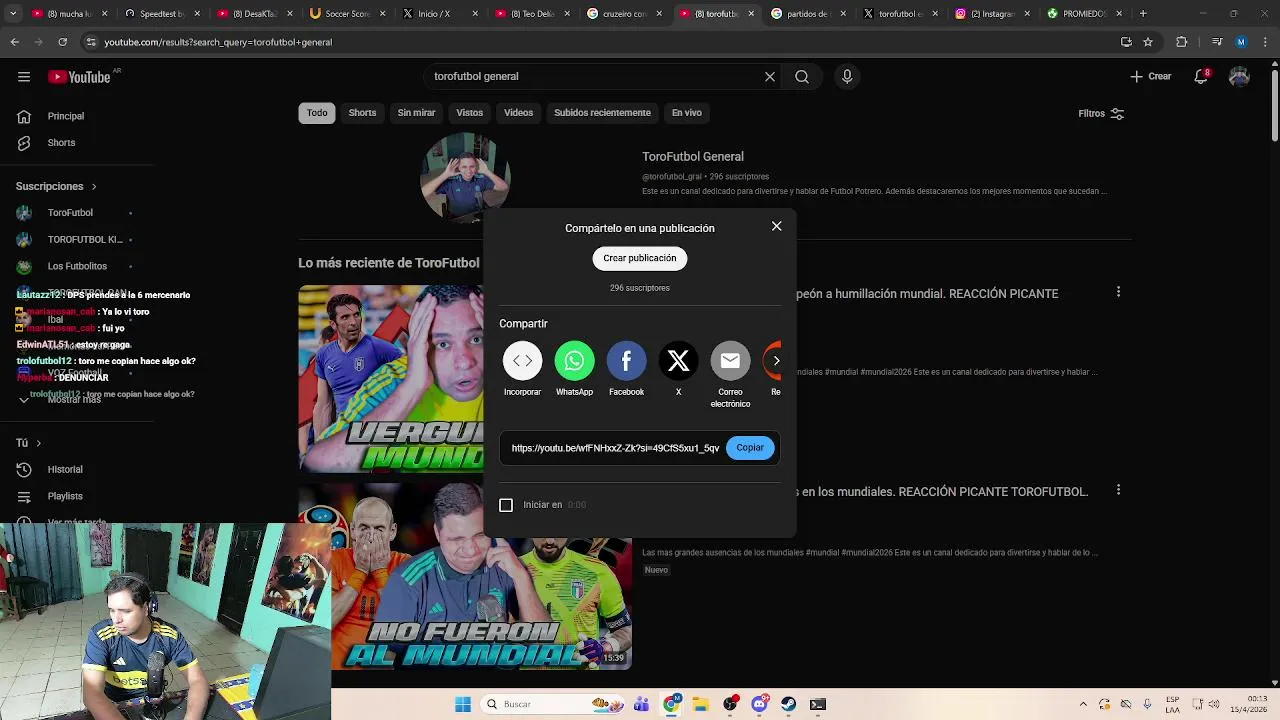Open options for the humillación mundial video
This screenshot has width=1280, height=720.
coord(1118,292)
